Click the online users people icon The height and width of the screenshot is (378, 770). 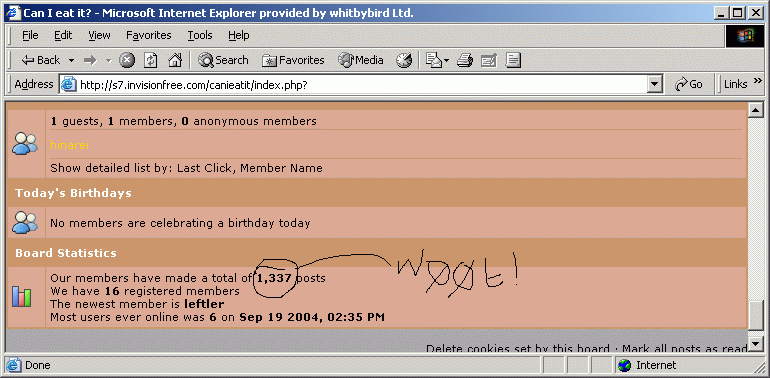(x=25, y=144)
